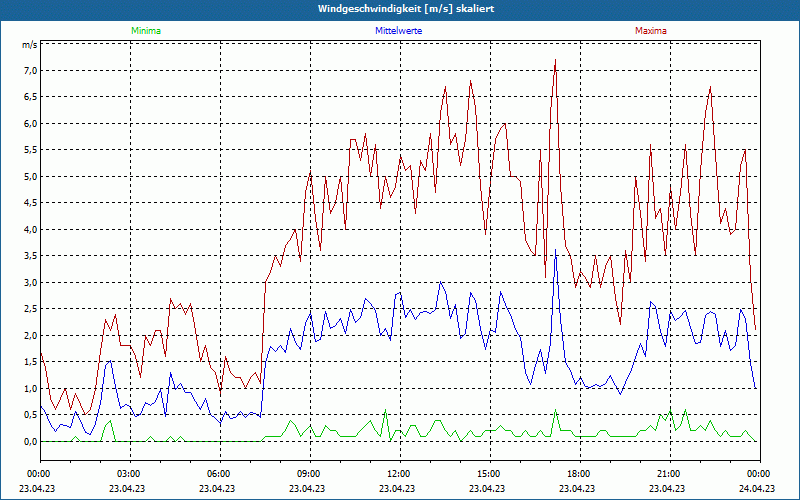Image resolution: width=800 pixels, height=500 pixels.
Task: Click the 1,5 y-axis value
Action: coord(30,362)
